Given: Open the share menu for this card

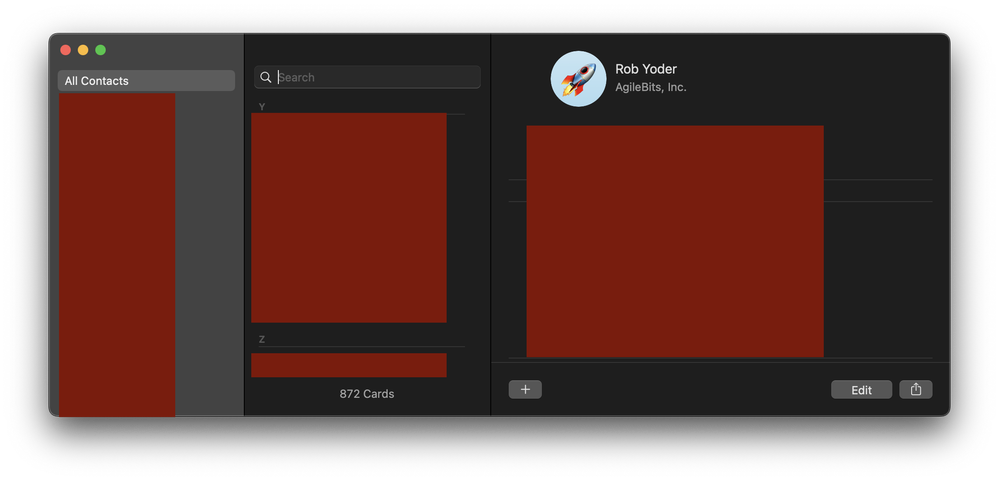Looking at the screenshot, I should tap(916, 390).
